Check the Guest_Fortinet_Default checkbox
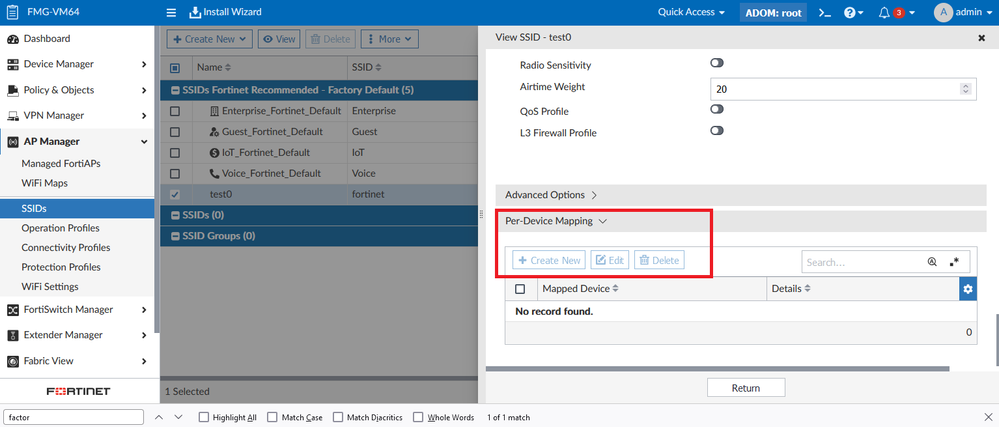Viewport: 999px width, 427px height. 175,132
